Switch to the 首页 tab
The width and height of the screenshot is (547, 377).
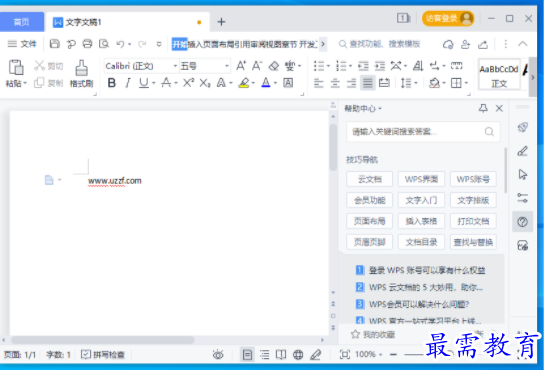tap(22, 22)
